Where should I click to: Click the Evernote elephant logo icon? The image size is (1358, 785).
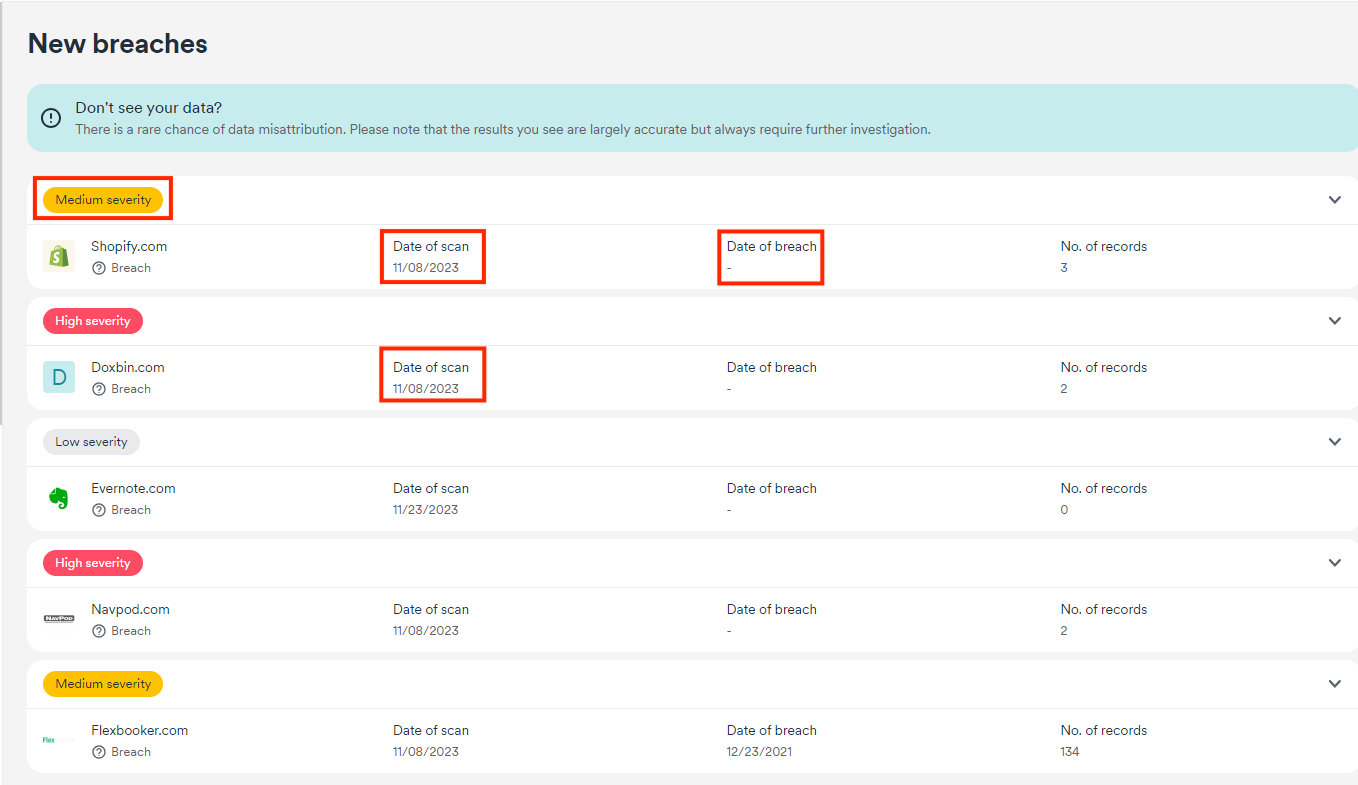[x=59, y=498]
